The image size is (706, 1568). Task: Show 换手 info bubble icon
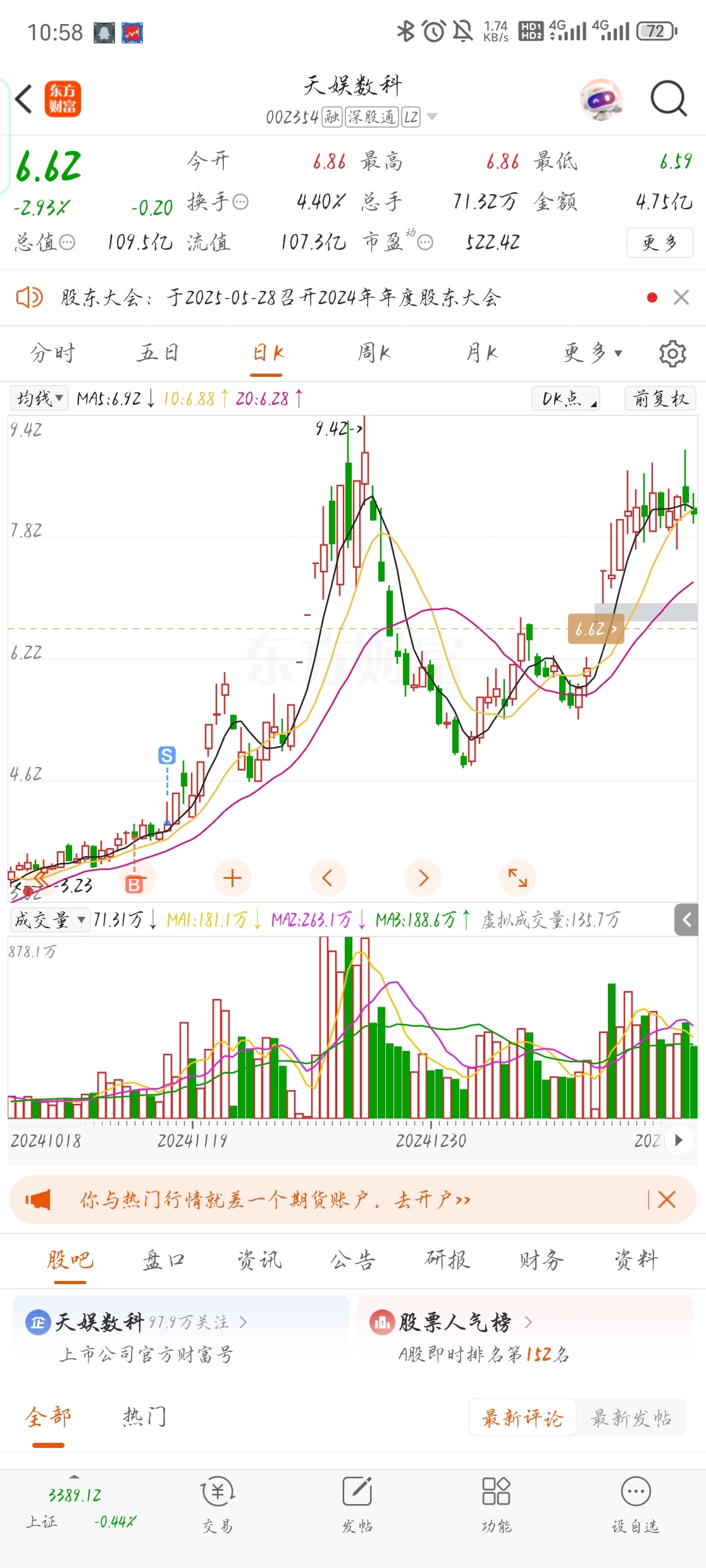coord(240,202)
